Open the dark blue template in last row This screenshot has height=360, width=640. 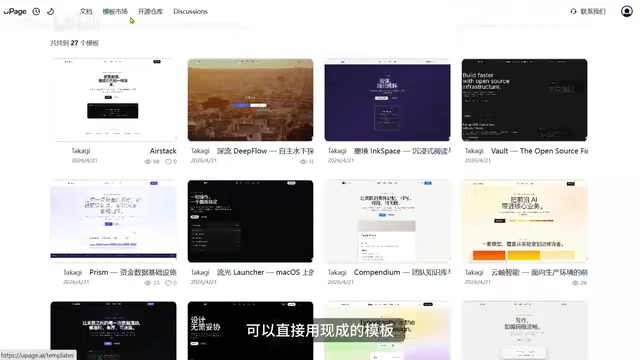coord(113,331)
